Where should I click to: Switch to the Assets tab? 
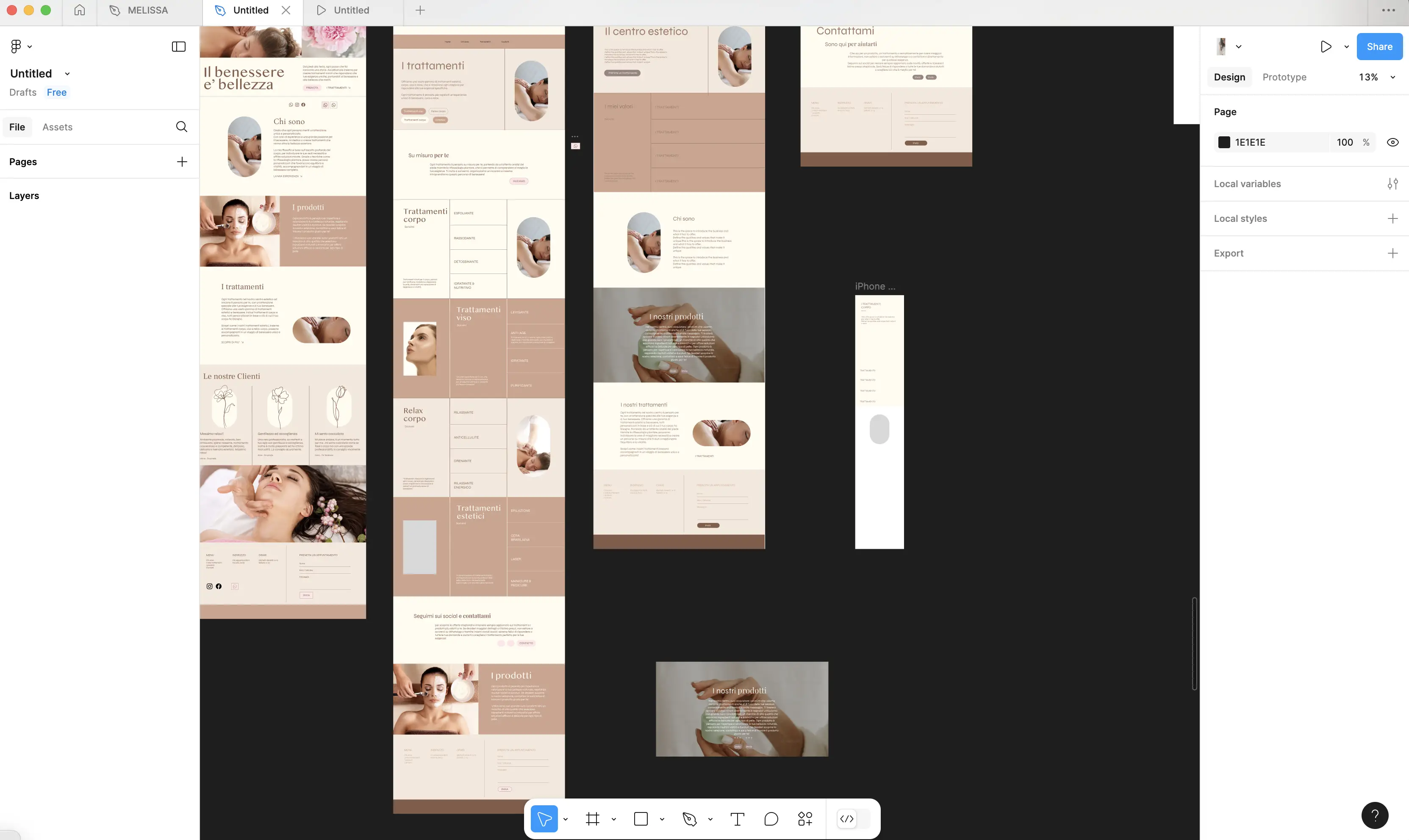[57, 127]
